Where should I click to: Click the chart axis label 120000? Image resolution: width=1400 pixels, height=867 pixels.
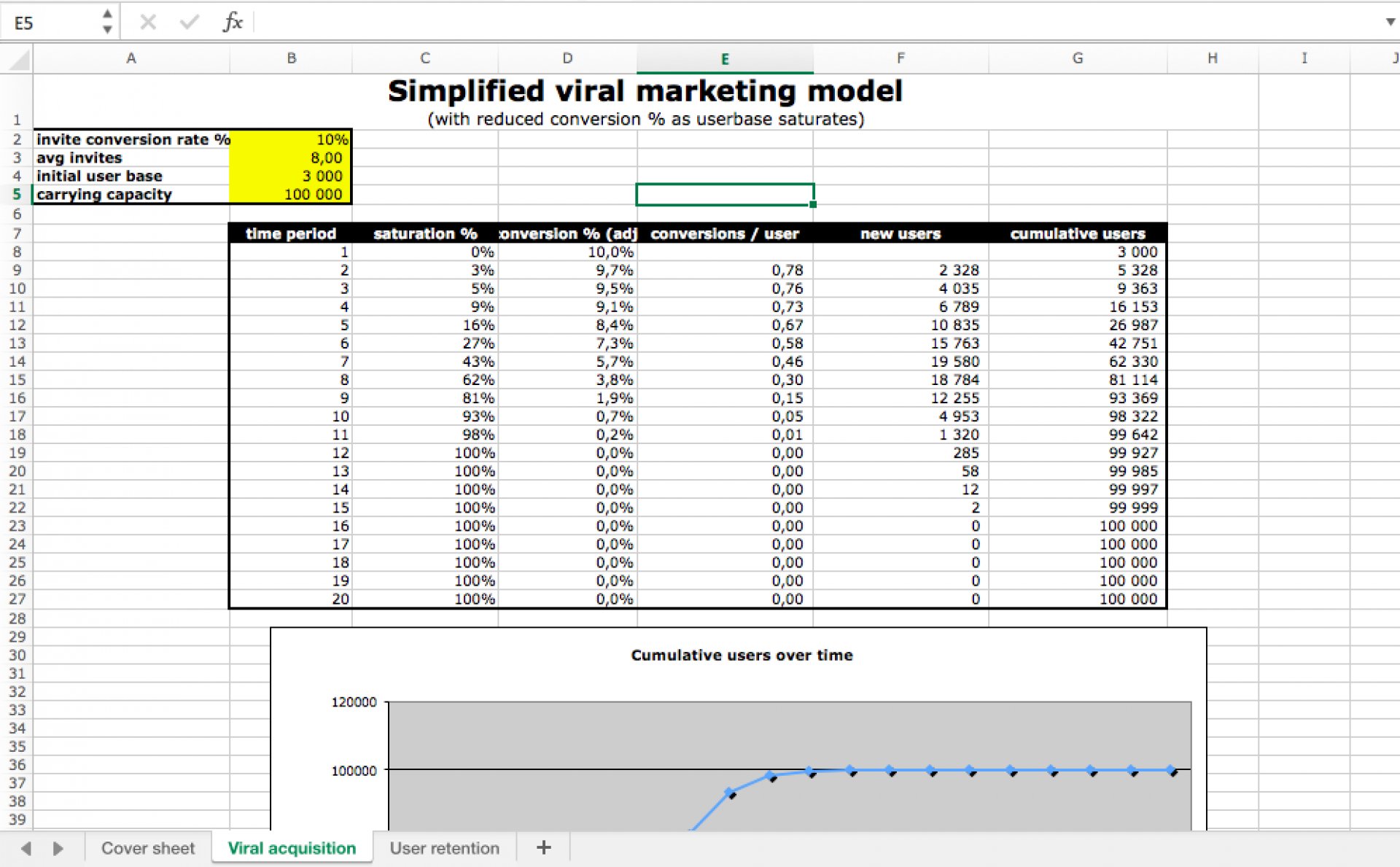click(x=354, y=702)
